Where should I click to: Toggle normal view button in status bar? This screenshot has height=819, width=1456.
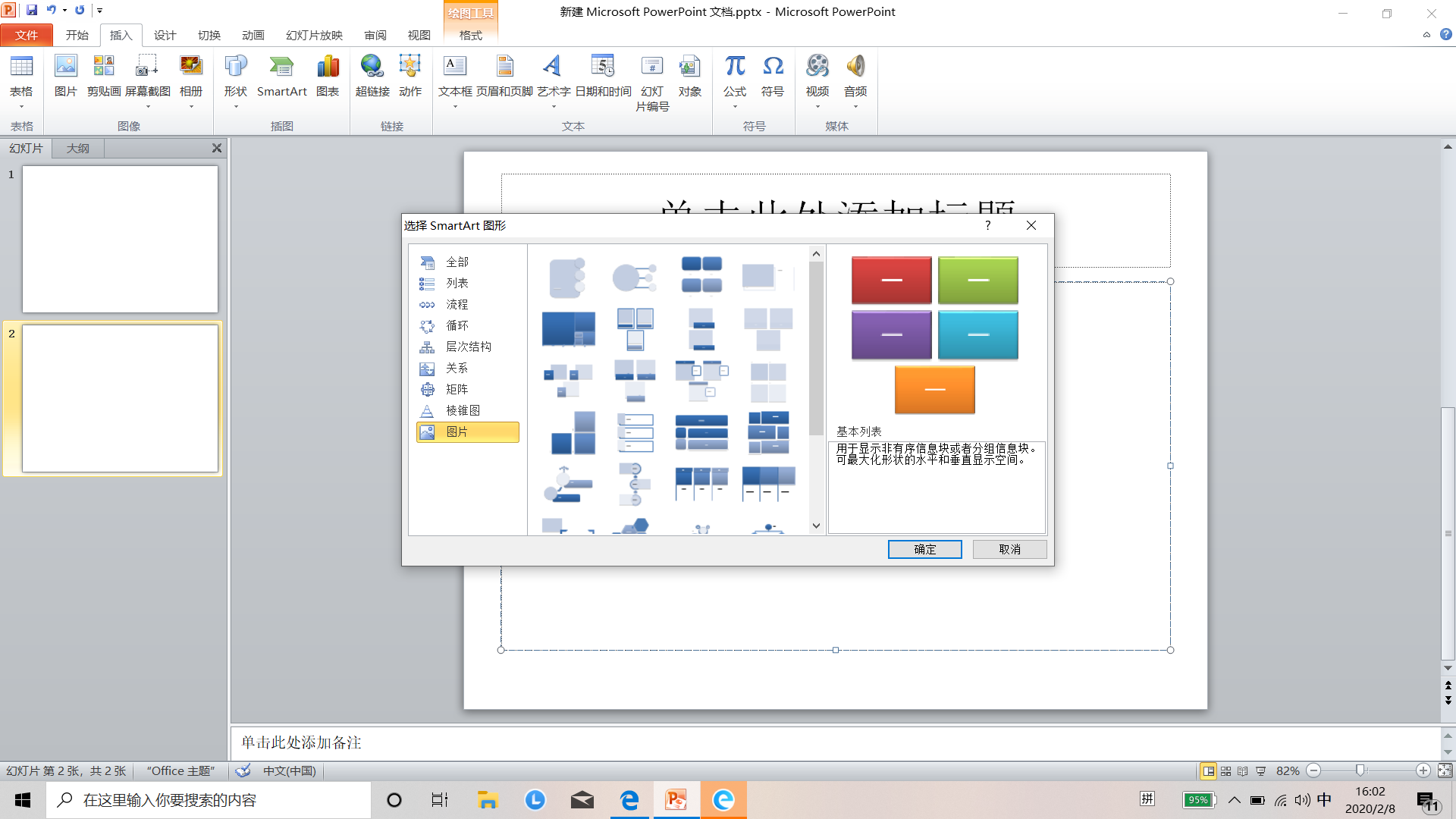pos(1208,771)
